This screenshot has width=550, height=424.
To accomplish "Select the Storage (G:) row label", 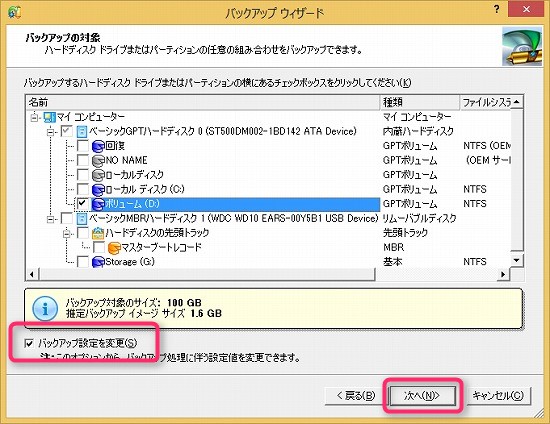I will pyautogui.click(x=130, y=262).
